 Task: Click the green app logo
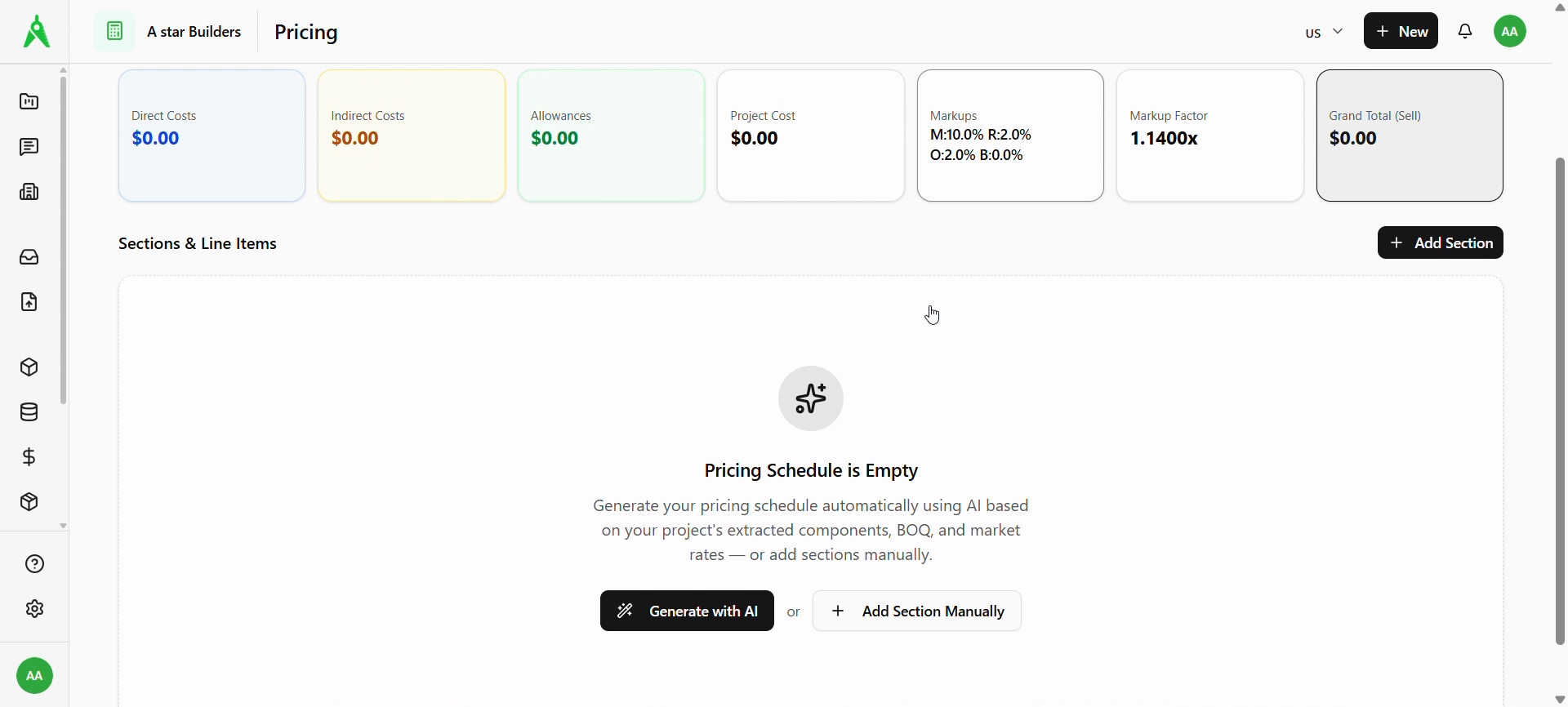37,32
